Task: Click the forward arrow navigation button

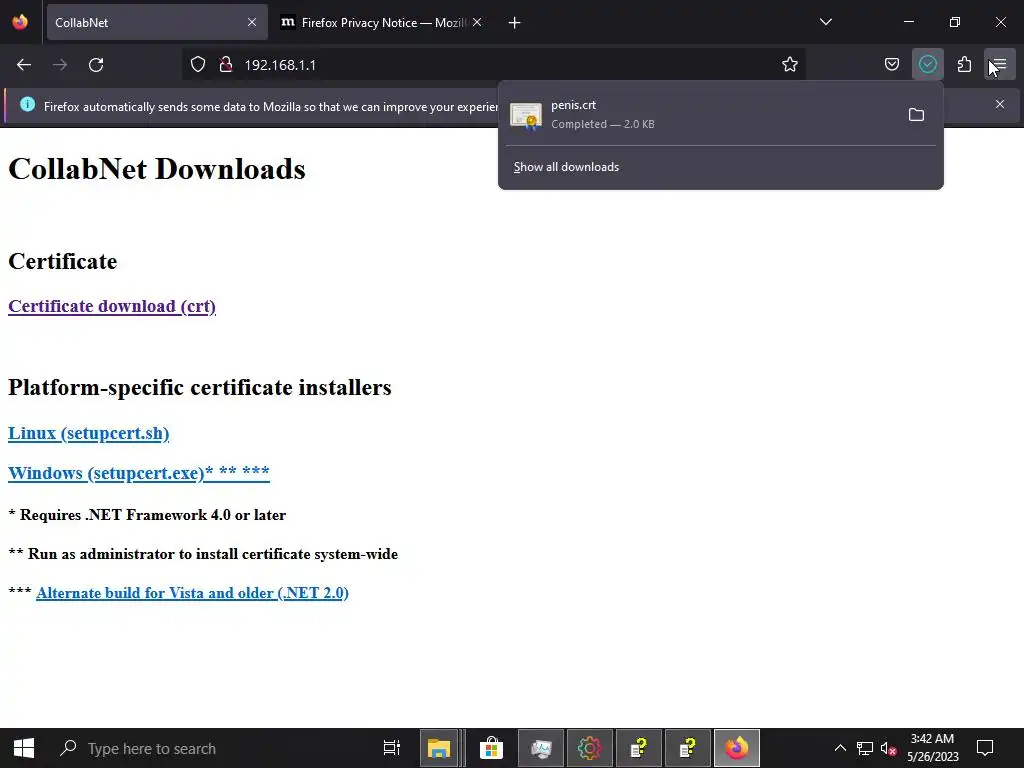Action: point(60,65)
